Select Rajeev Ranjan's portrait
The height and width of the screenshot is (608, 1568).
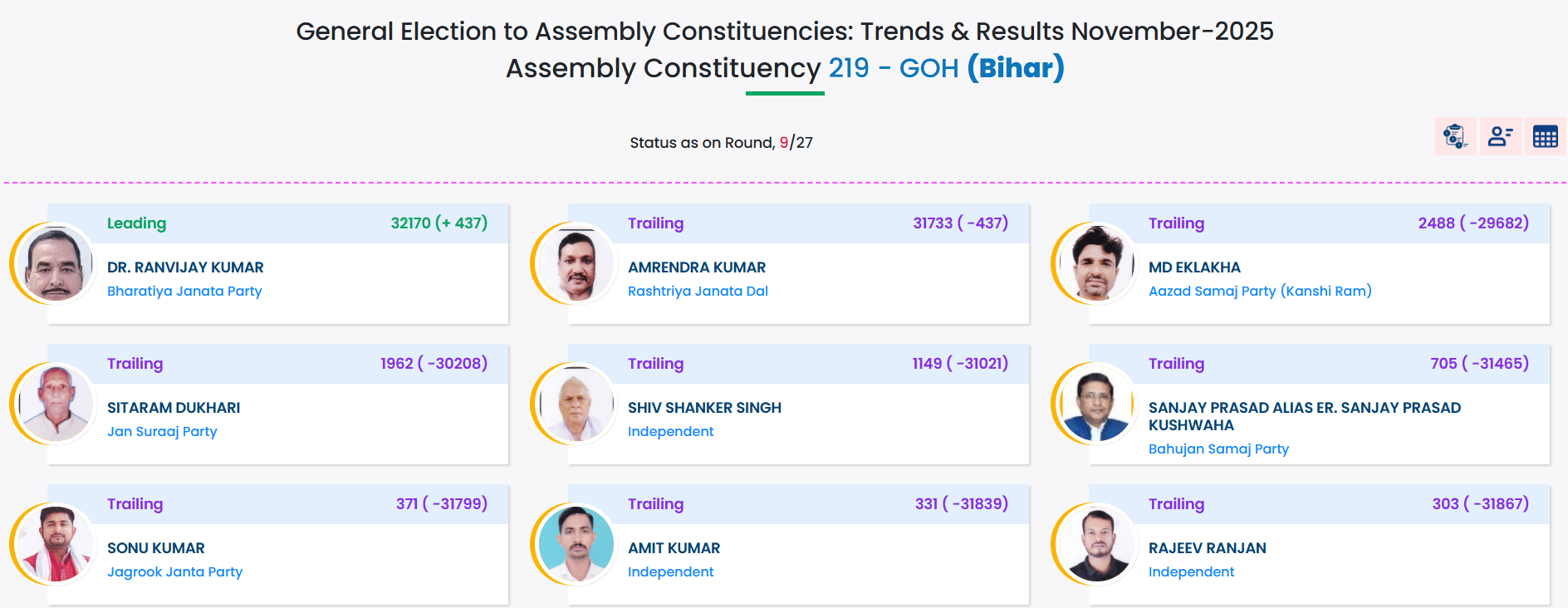click(1096, 544)
